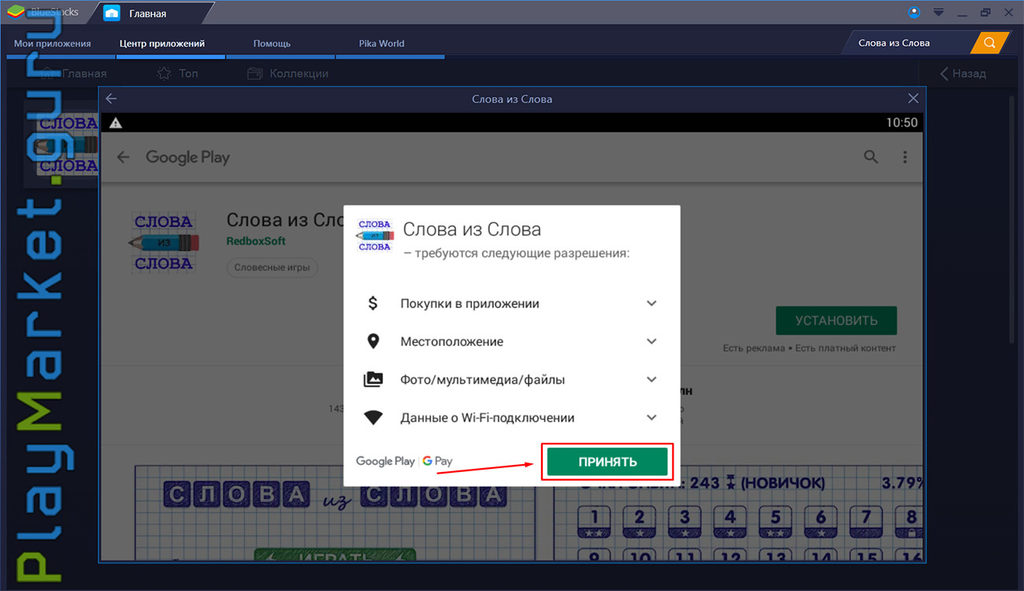Expand Фото/мультимедиа/файлы permission
This screenshot has height=591, width=1024.
(x=651, y=379)
